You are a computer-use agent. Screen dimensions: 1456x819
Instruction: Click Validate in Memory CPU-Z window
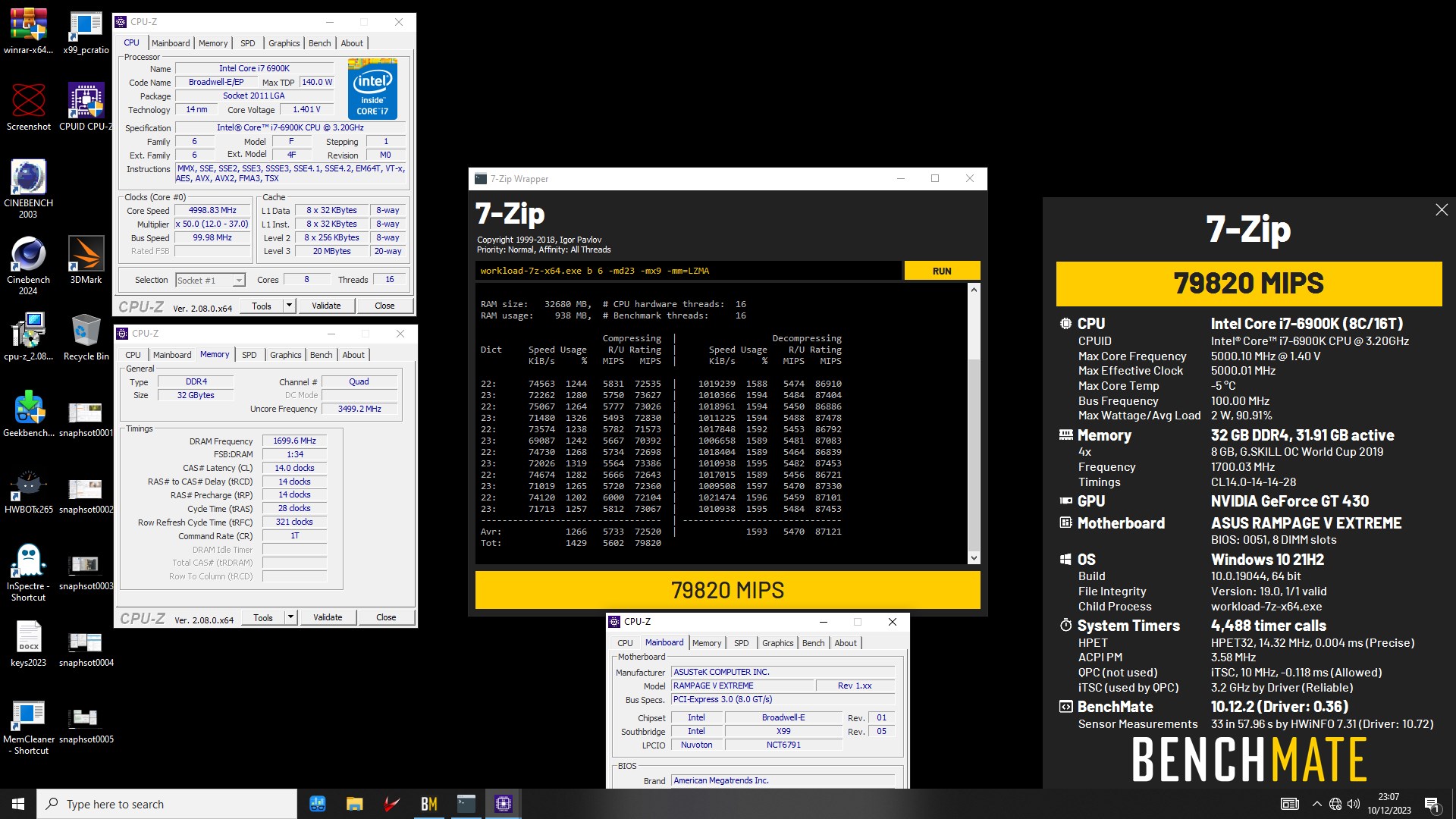tap(328, 617)
